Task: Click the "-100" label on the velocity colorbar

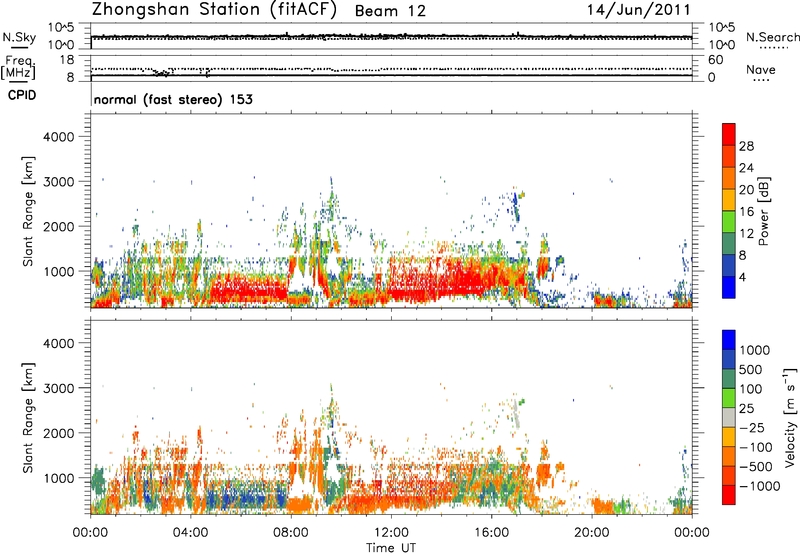Action: tap(756, 447)
